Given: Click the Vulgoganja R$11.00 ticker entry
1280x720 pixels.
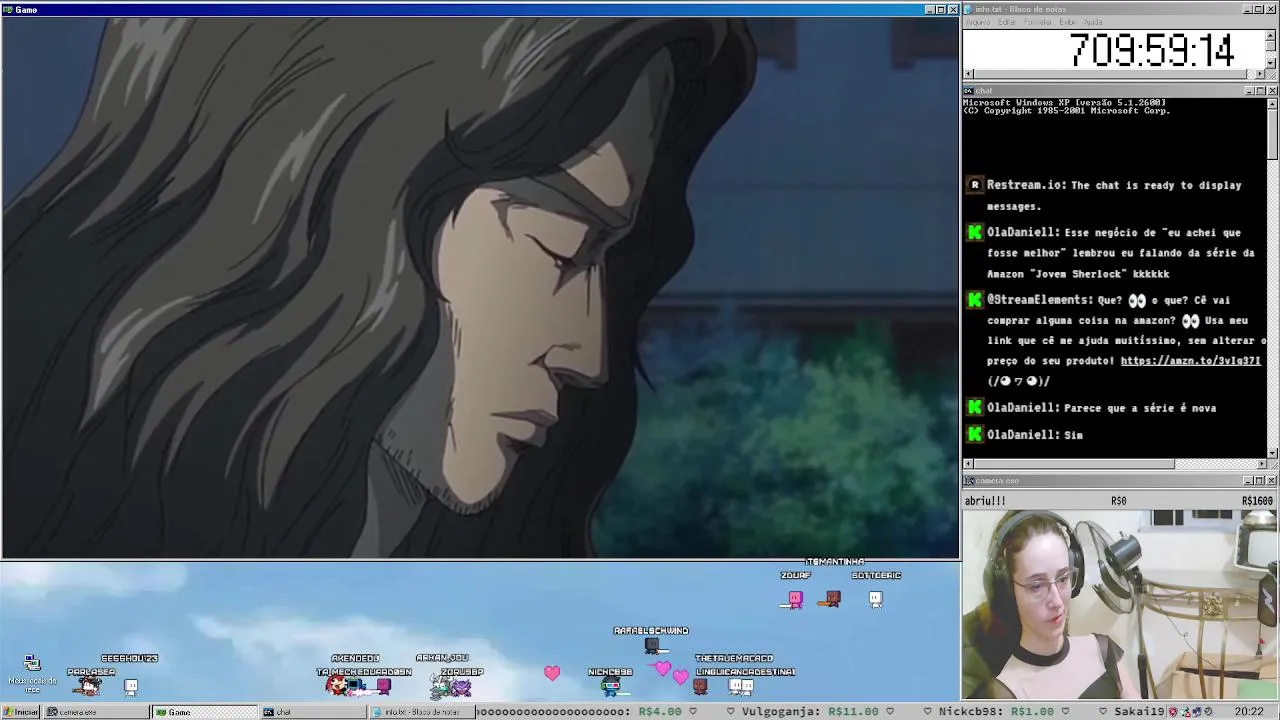Looking at the screenshot, I should [x=813, y=712].
